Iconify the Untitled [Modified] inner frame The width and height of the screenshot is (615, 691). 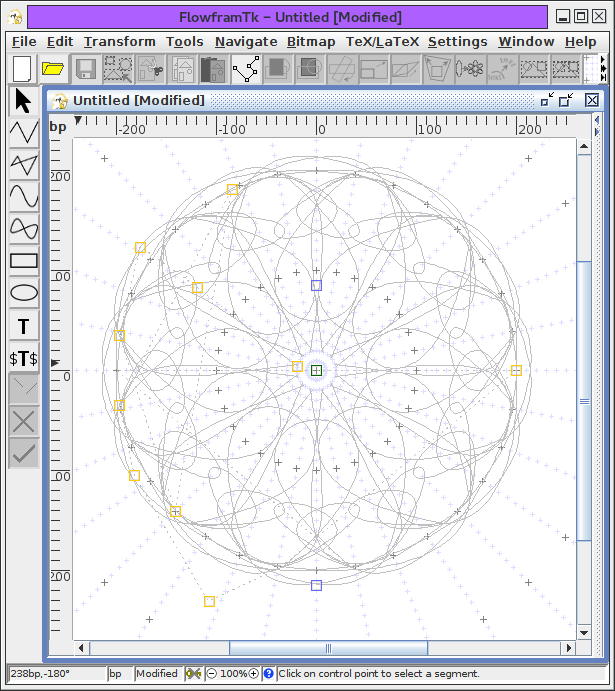click(x=547, y=100)
